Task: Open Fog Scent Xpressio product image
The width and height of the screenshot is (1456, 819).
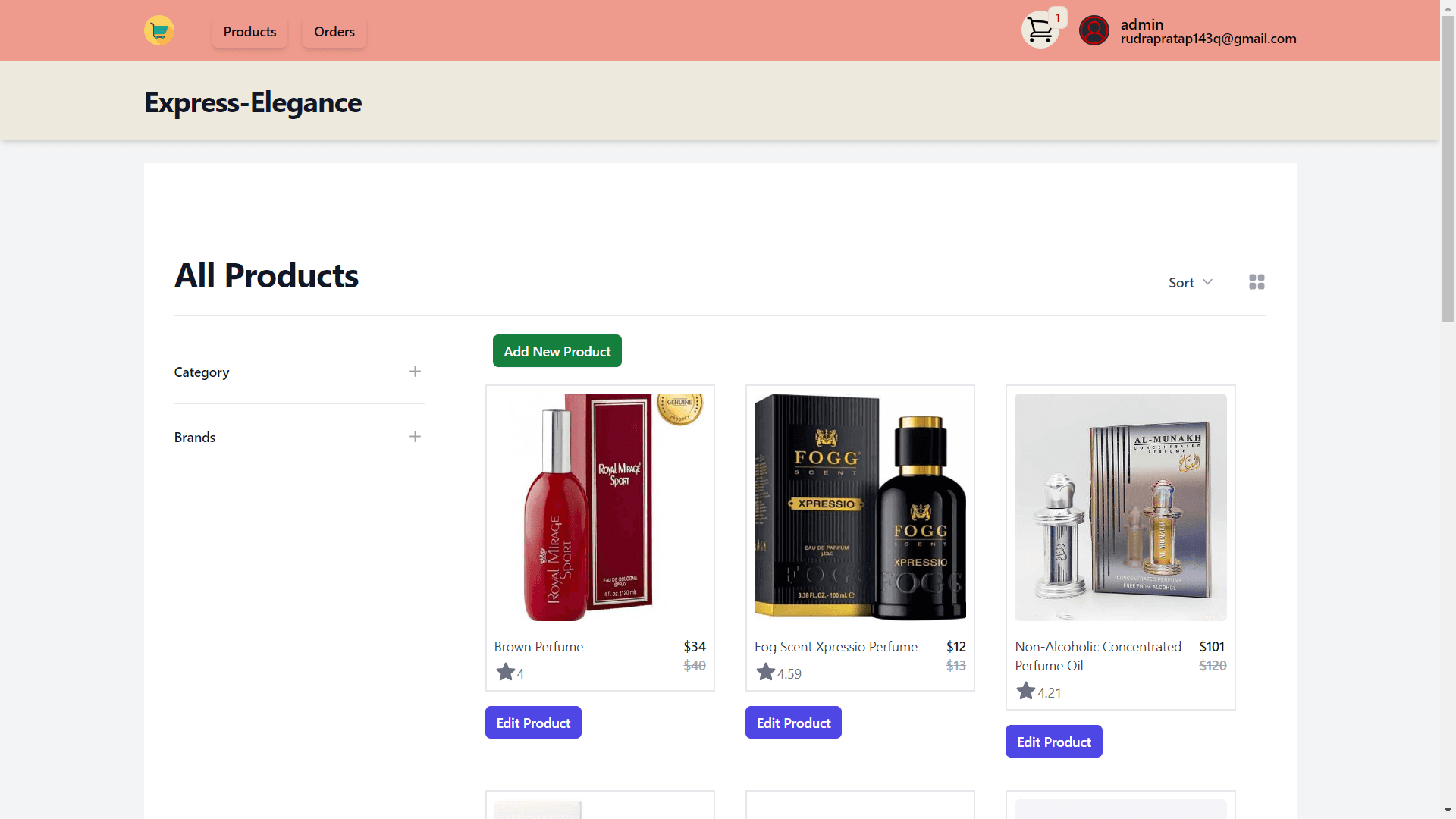Action: pyautogui.click(x=860, y=507)
